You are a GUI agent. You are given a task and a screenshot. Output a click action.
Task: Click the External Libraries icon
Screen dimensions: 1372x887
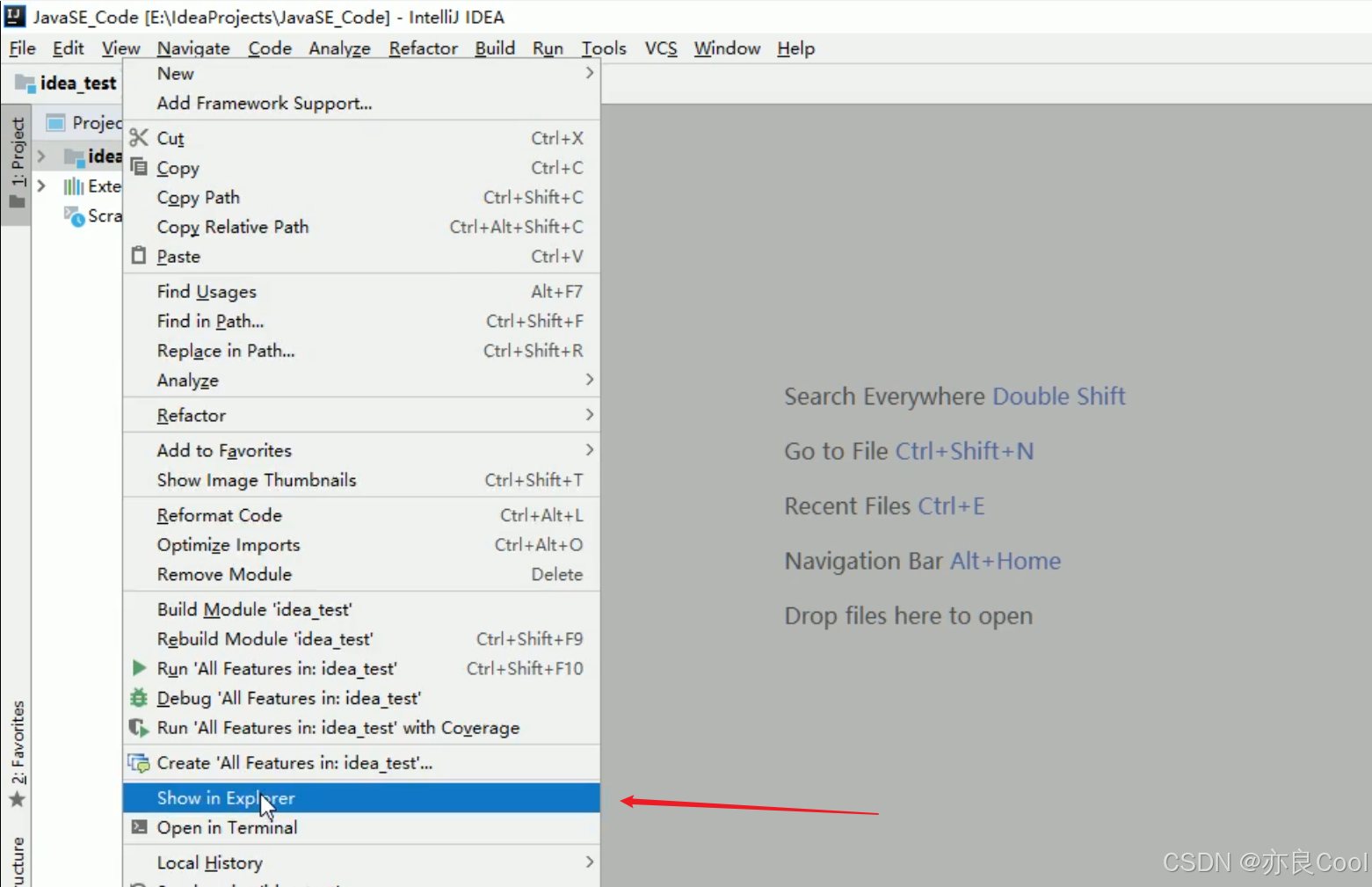click(x=74, y=185)
